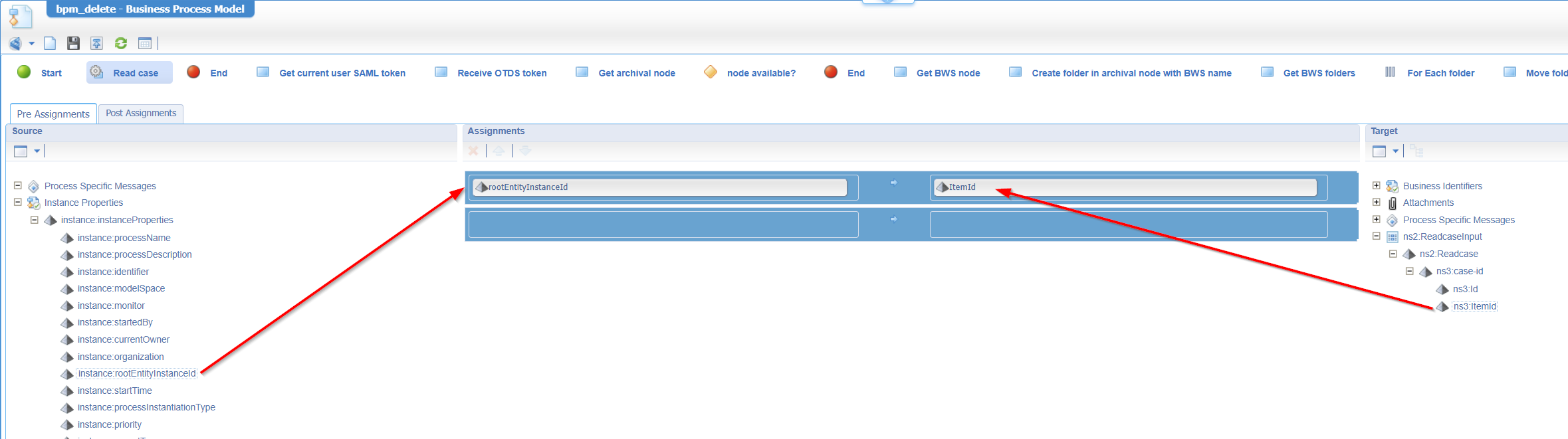Select instance:priority tree item
Screen dimensions: 1568x439
(110, 424)
